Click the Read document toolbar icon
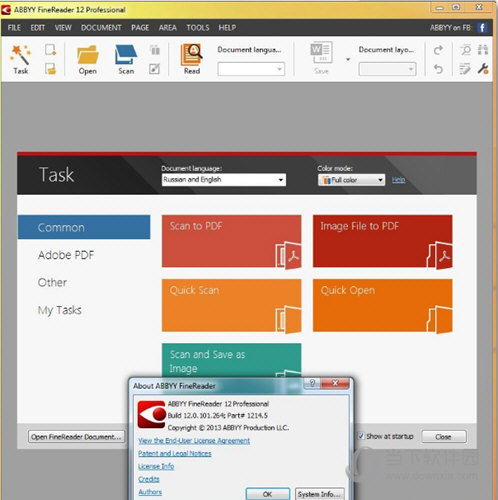The width and height of the screenshot is (498, 500). tap(192, 59)
